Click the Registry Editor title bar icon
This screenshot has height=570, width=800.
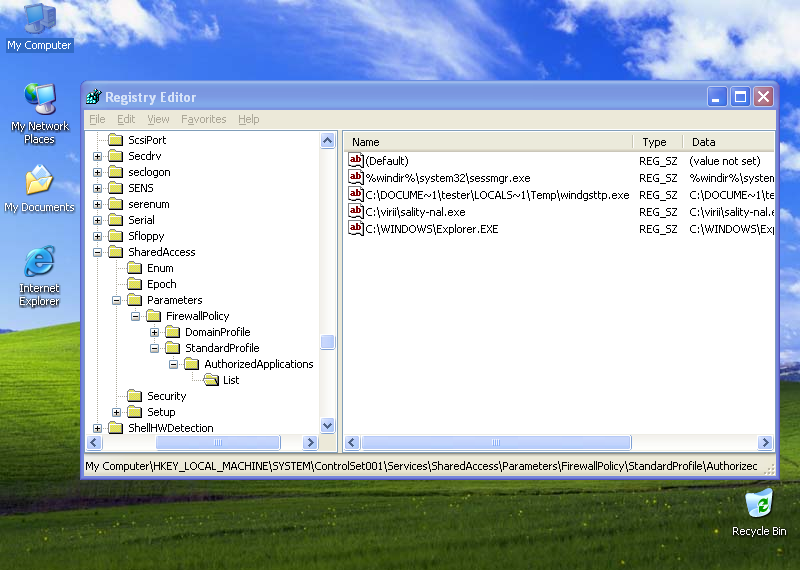[x=93, y=96]
